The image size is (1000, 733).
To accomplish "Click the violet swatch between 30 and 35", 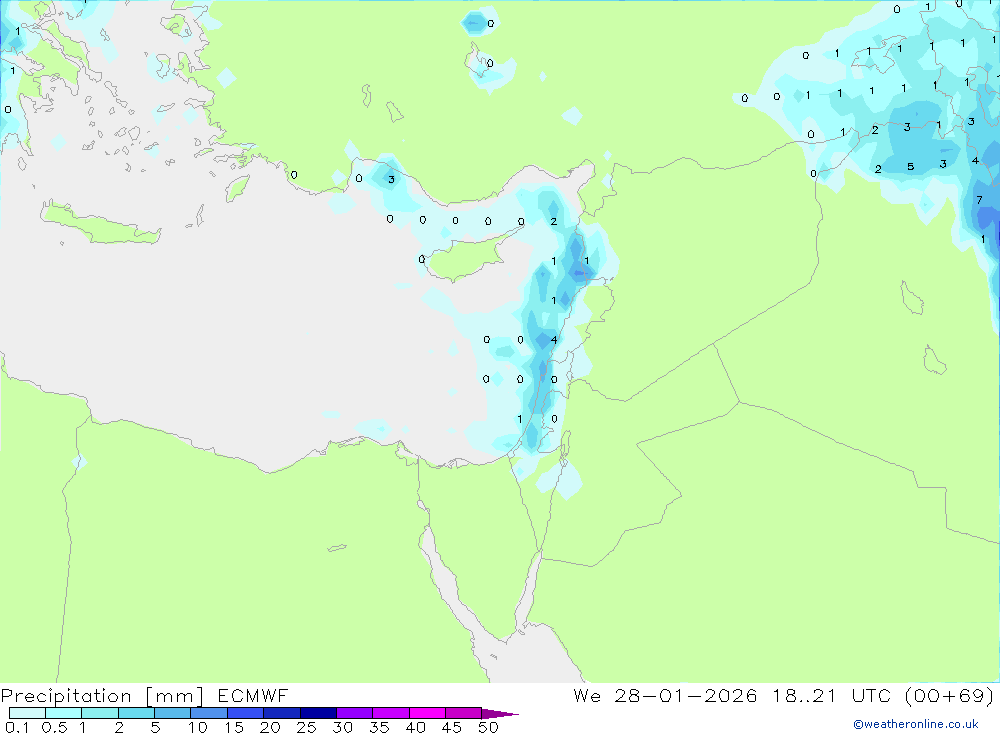I will 354,713.
